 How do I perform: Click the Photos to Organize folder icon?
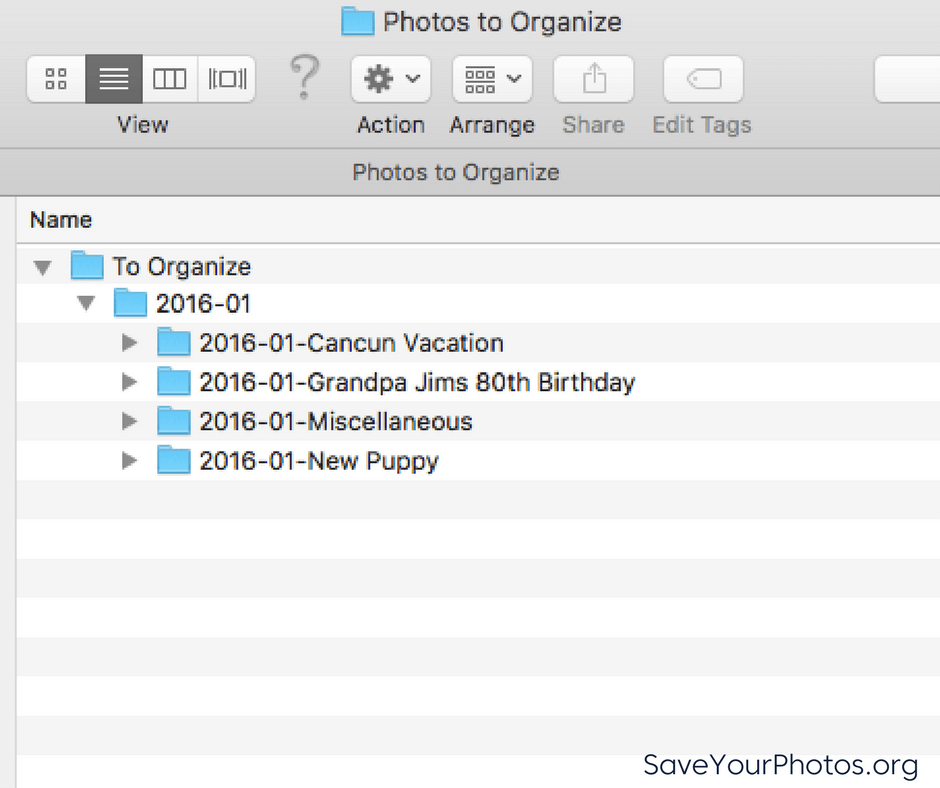click(x=357, y=21)
